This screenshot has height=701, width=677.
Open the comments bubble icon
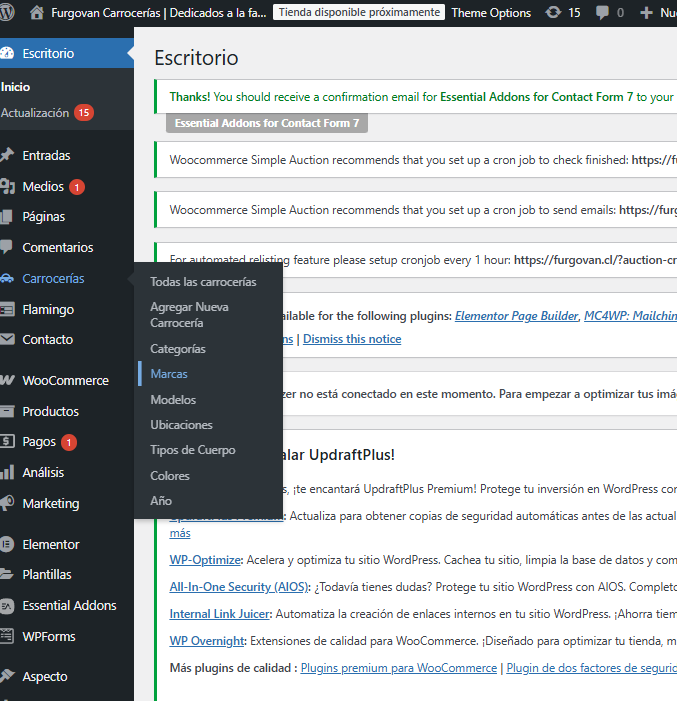pyautogui.click(x=602, y=13)
